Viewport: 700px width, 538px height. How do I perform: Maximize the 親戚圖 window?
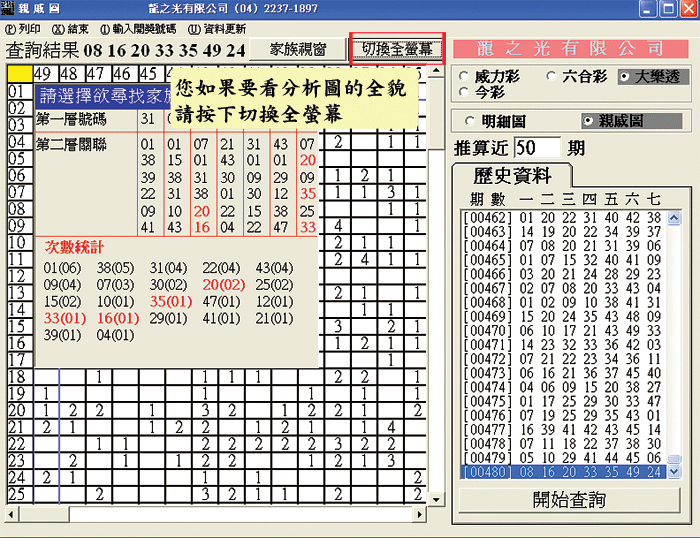tap(668, 9)
